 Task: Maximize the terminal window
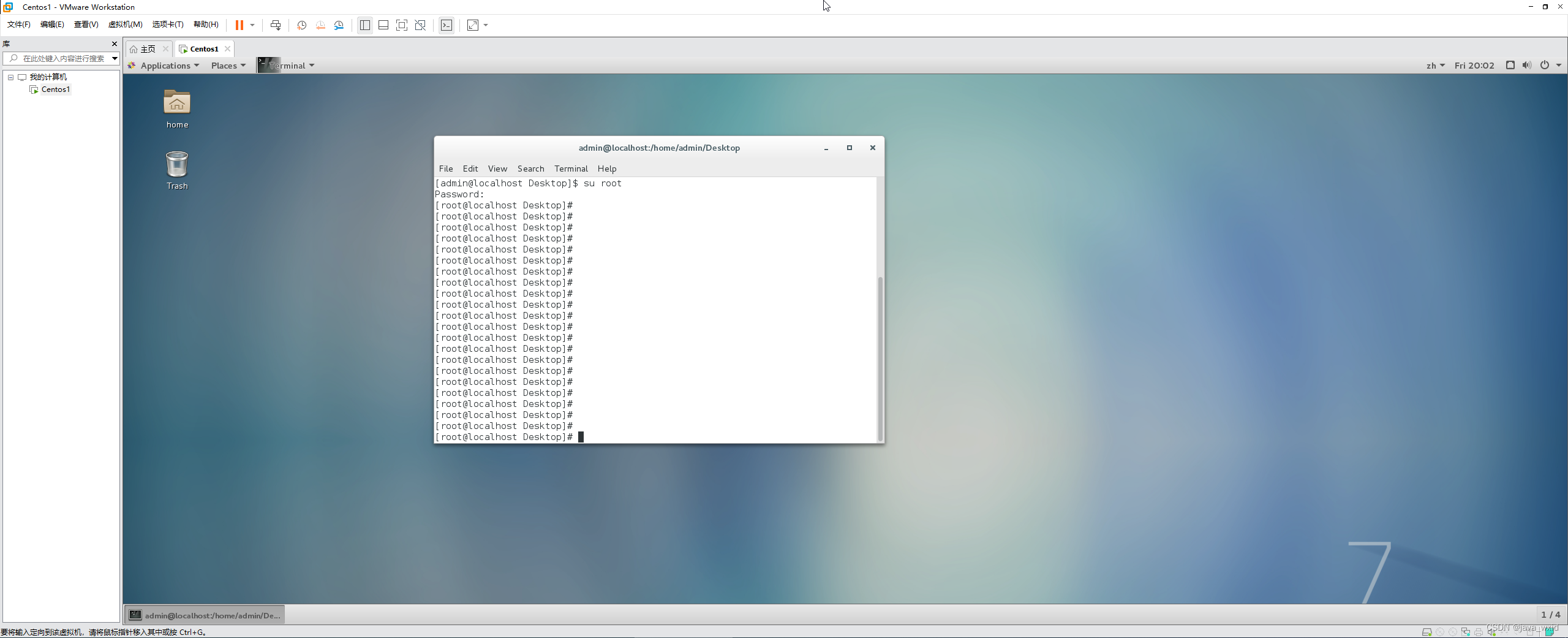[x=850, y=148]
